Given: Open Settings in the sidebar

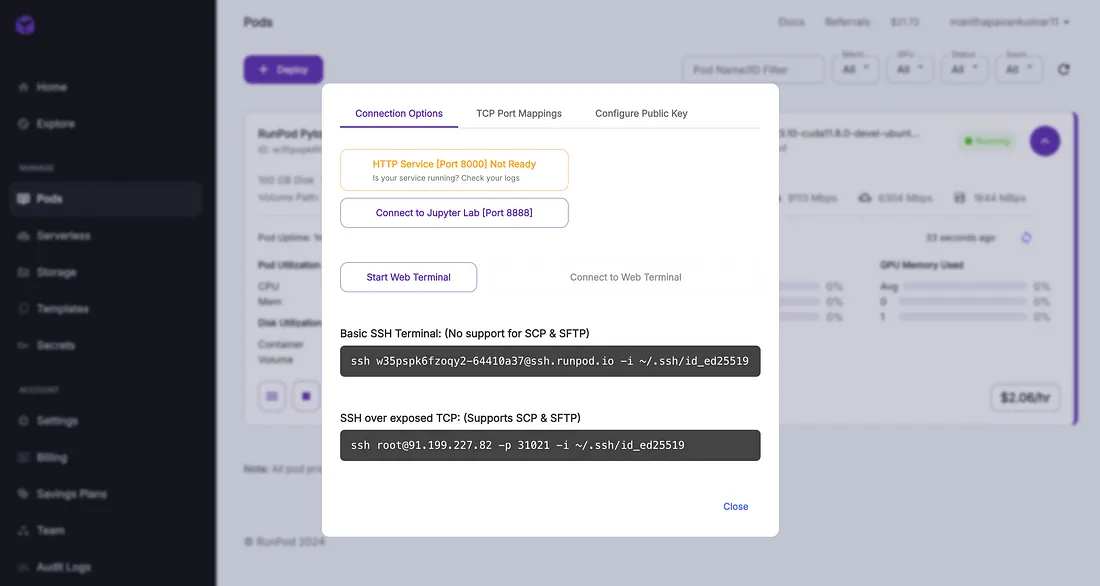Looking at the screenshot, I should (57, 420).
